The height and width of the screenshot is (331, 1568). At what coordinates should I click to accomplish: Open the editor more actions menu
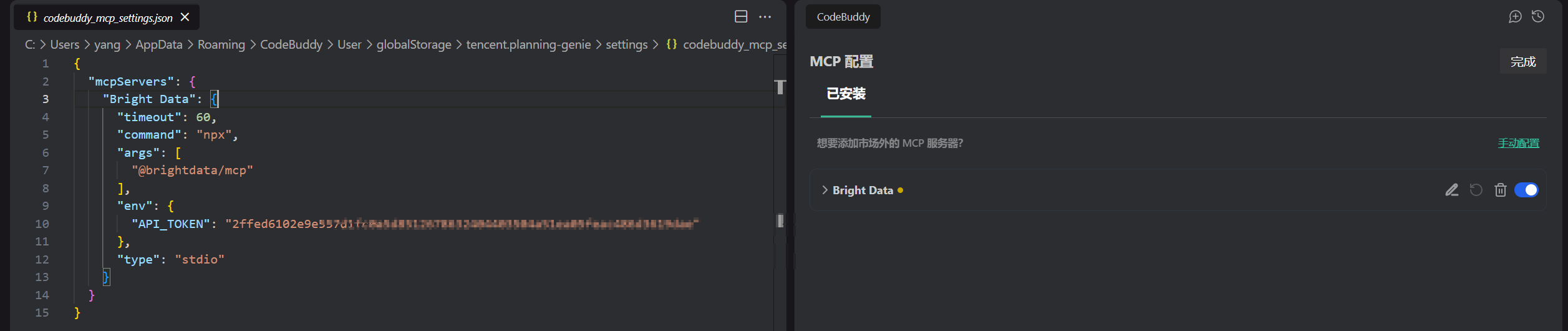[765, 17]
